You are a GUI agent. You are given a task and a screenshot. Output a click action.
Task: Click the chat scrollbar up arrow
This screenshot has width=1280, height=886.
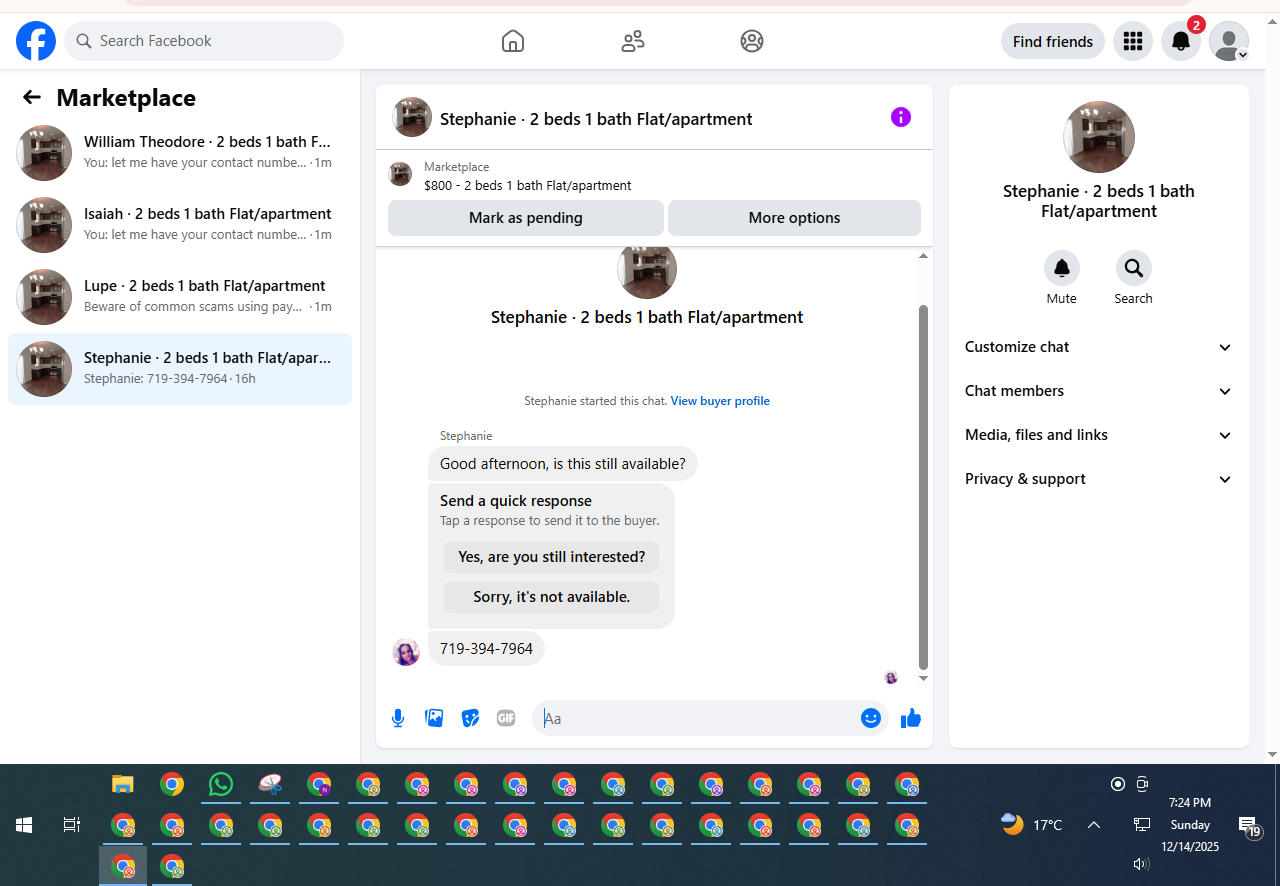point(923,256)
